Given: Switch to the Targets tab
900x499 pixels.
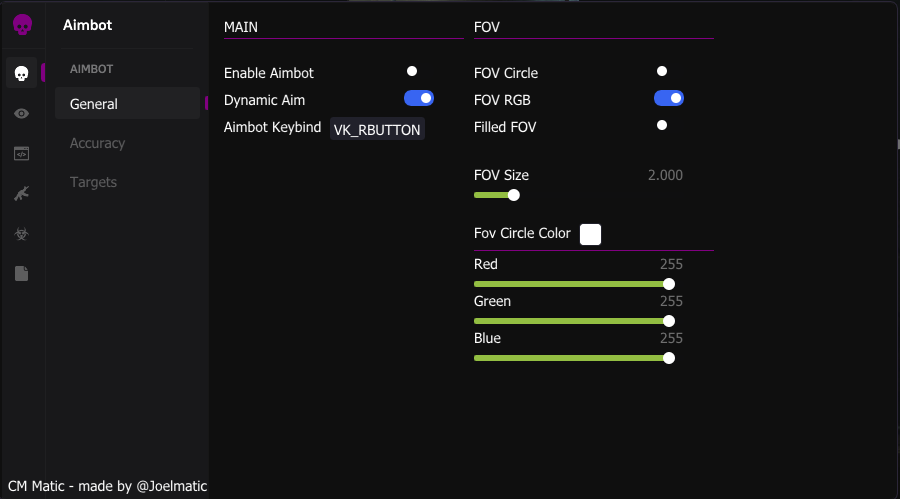Looking at the screenshot, I should tap(93, 182).
